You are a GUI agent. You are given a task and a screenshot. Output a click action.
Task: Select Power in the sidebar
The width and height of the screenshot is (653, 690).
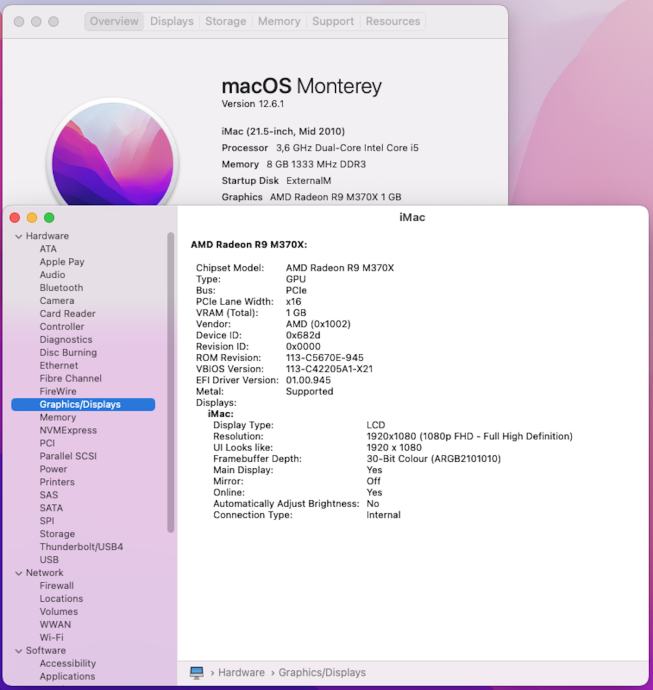click(53, 469)
